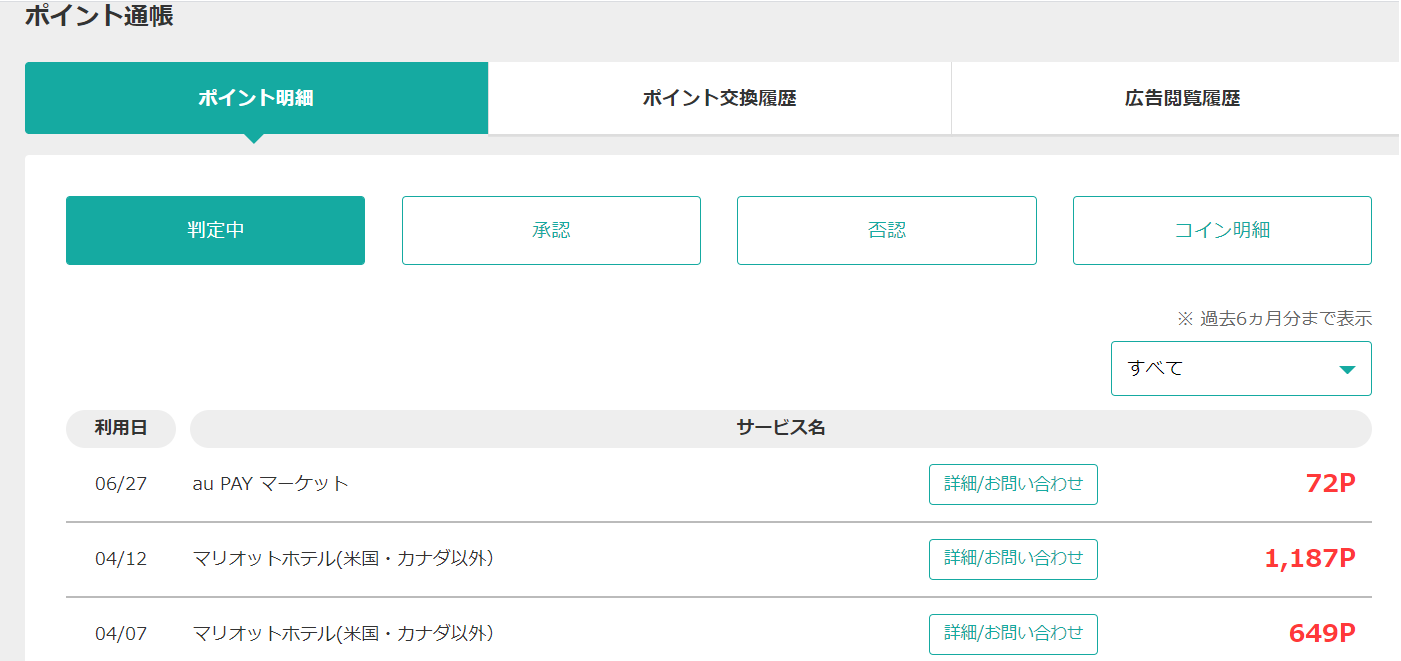This screenshot has width=1401, height=661.
Task: Click the 04/07 マリオットホテル service name
Action: click(343, 634)
